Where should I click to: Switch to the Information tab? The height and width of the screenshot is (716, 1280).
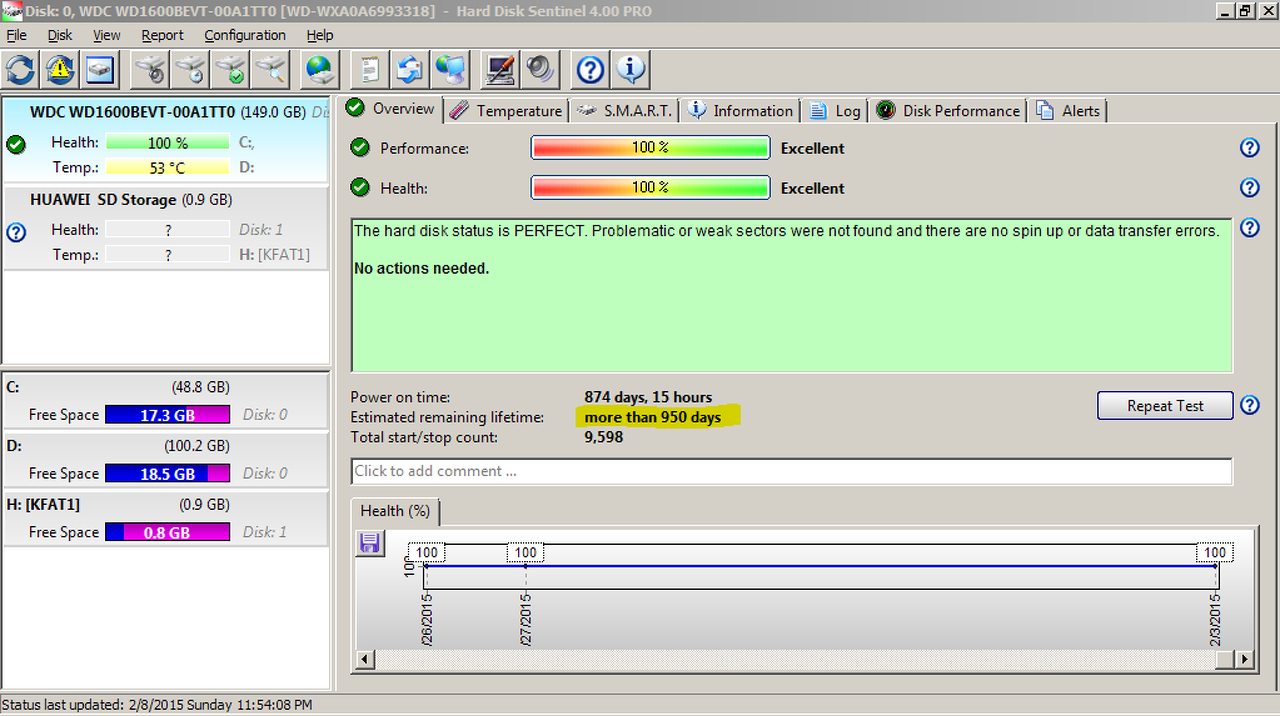click(x=741, y=111)
